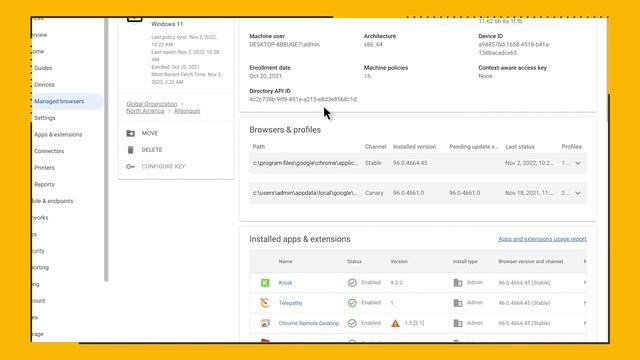Click the Admin install type icon for Telepathy
This screenshot has width=640, height=360.
(x=458, y=303)
